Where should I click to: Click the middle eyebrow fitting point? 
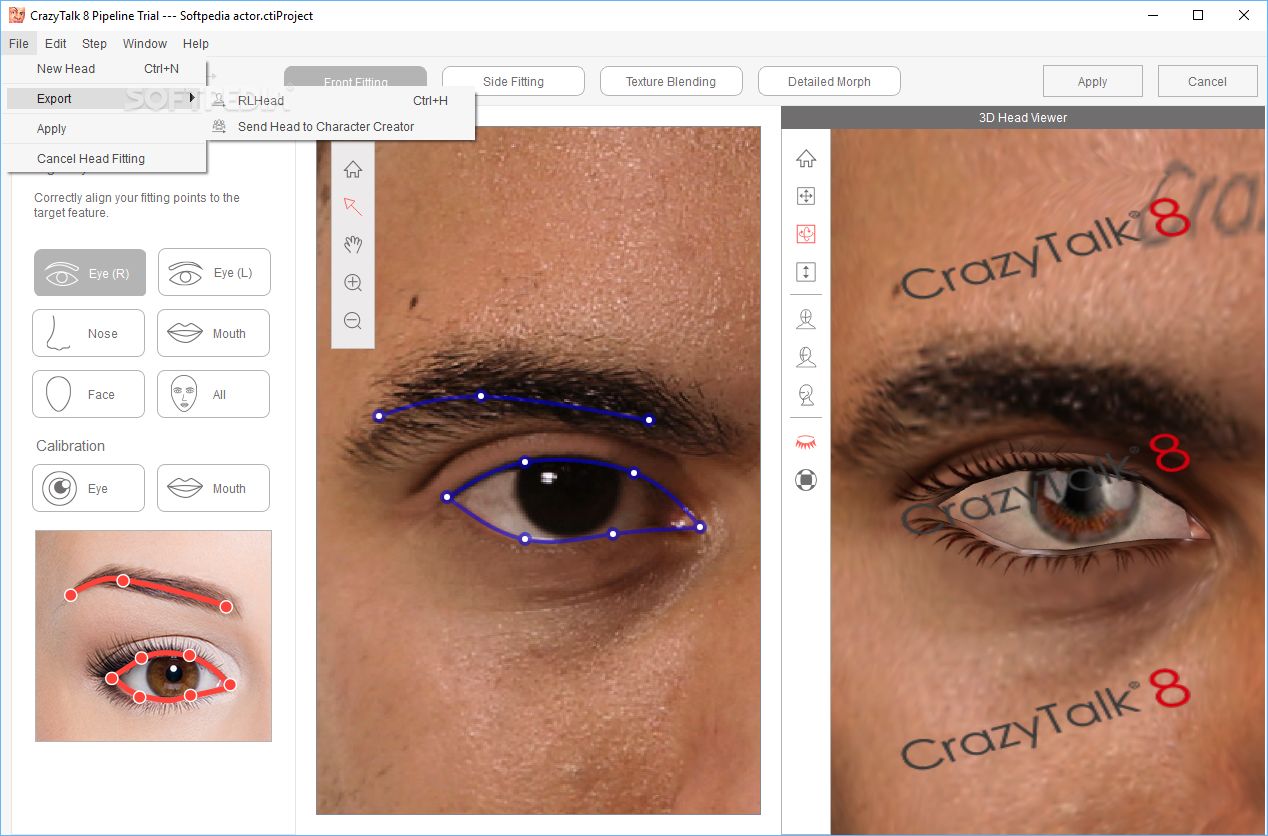click(481, 396)
